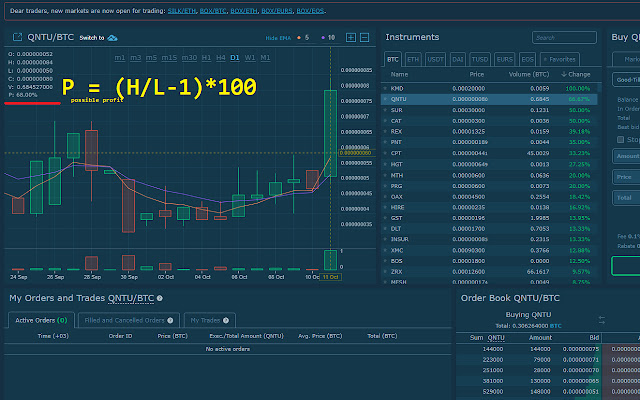Favorite the OAX instrument star
640x400 pixels.
click(385, 197)
